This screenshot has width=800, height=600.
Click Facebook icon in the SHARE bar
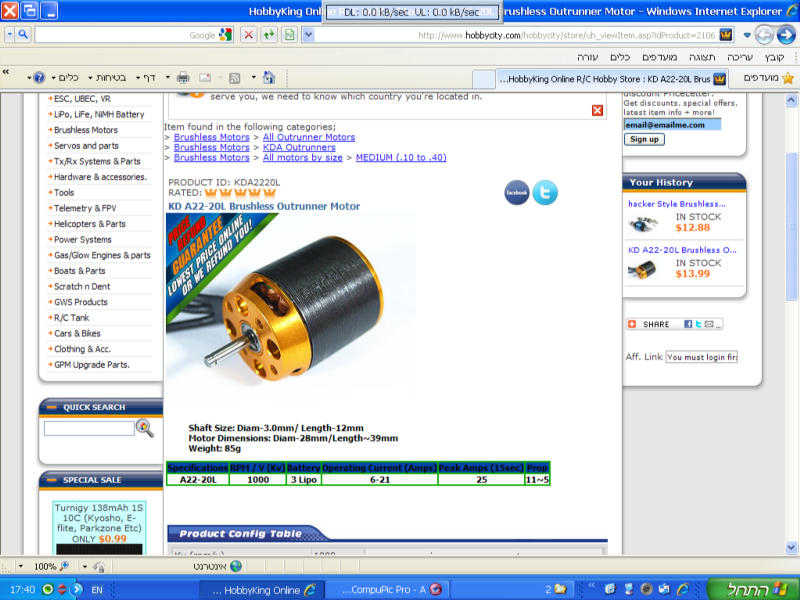click(688, 324)
